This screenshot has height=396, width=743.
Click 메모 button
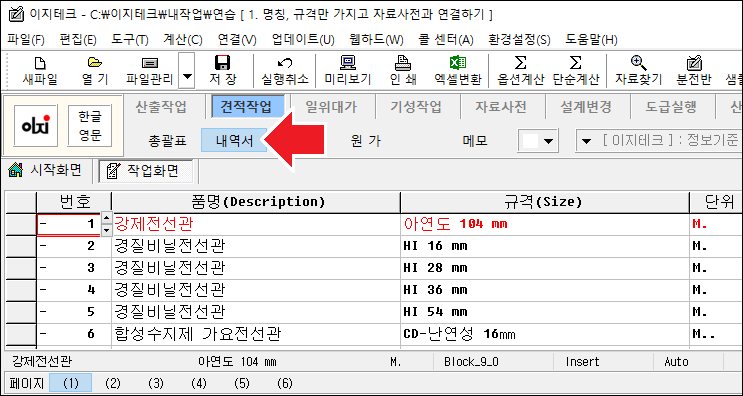[x=475, y=141]
